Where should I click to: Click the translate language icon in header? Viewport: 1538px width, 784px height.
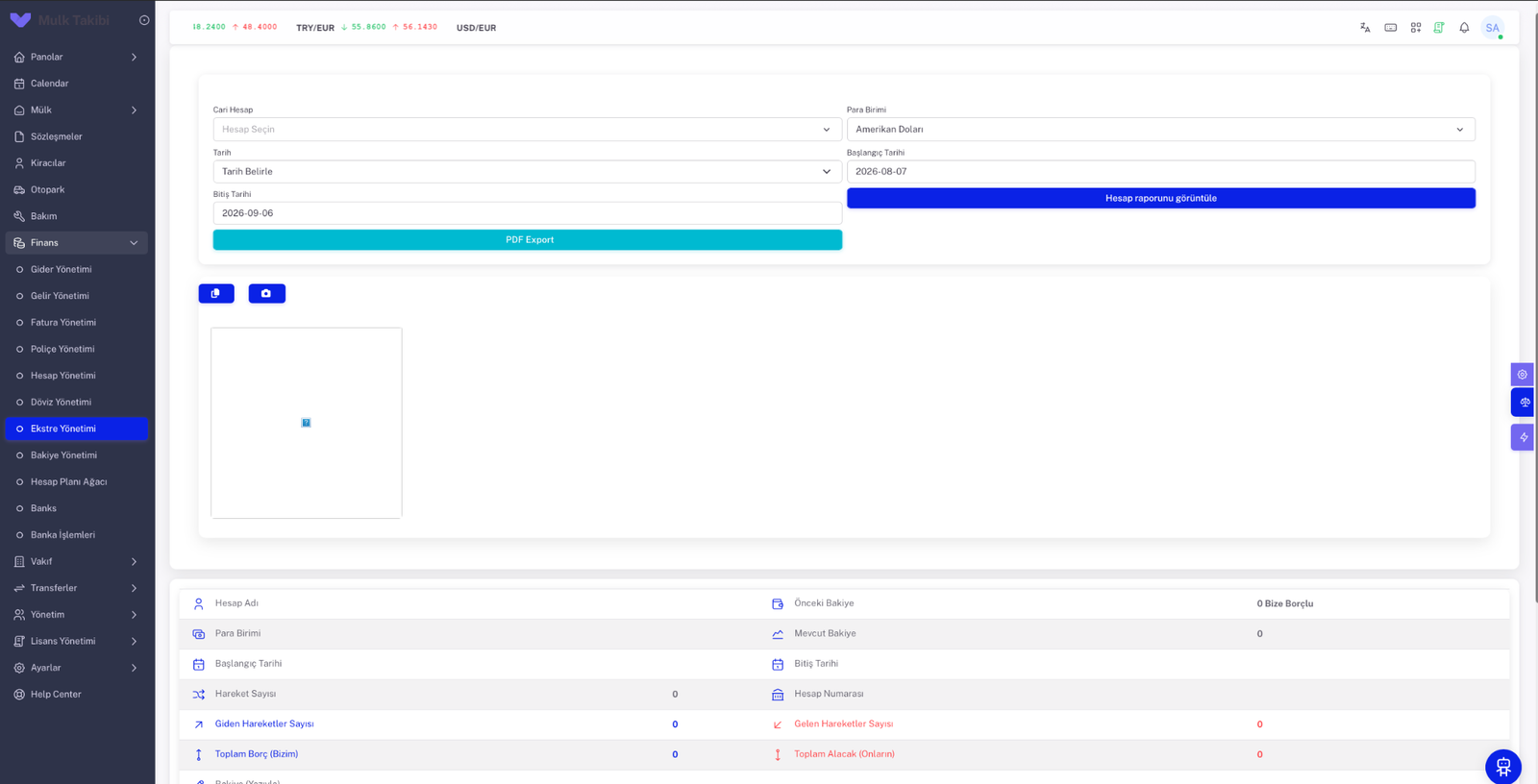click(x=1365, y=28)
